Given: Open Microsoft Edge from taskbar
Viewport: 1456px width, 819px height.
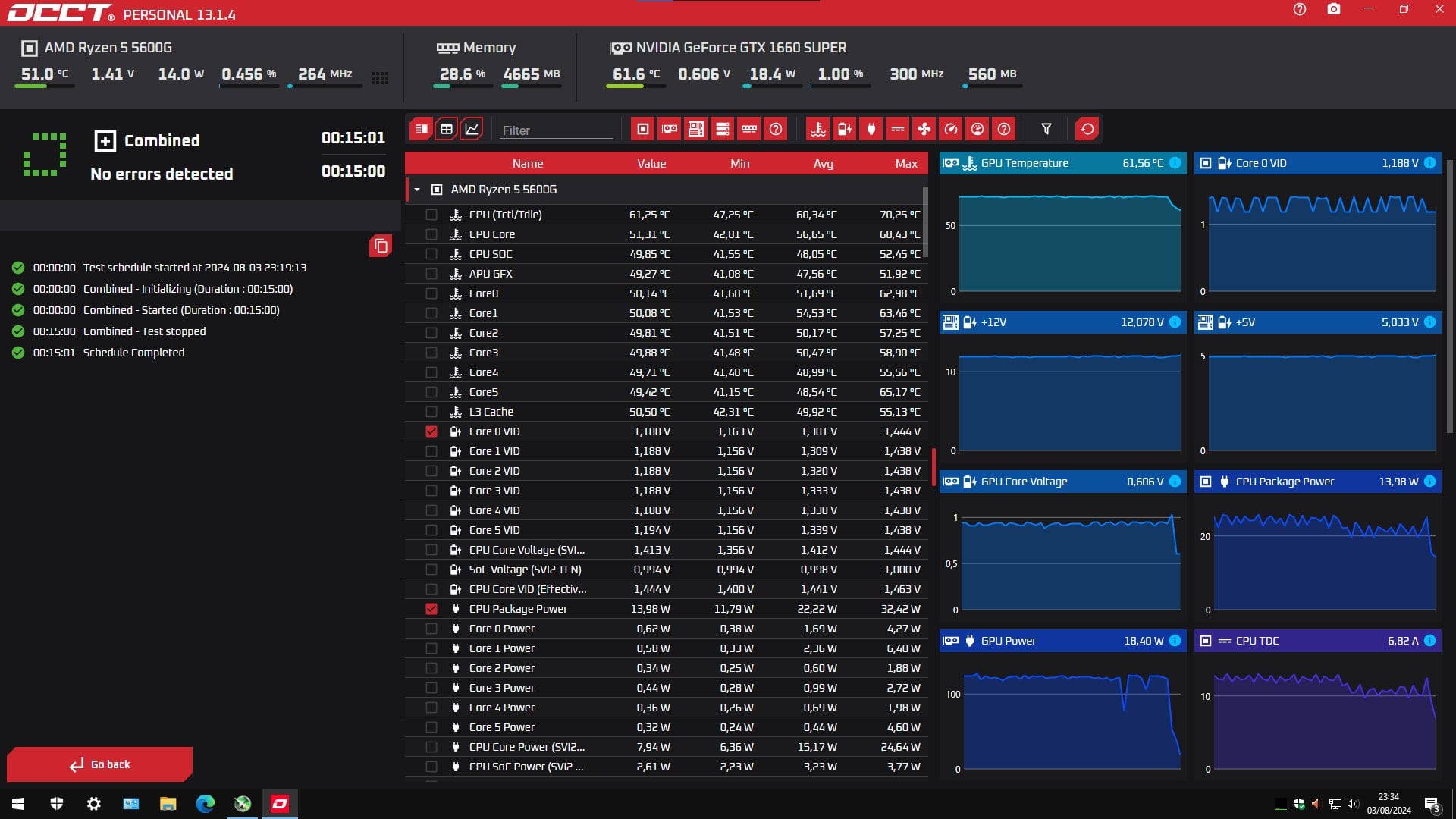Looking at the screenshot, I should pyautogui.click(x=205, y=804).
